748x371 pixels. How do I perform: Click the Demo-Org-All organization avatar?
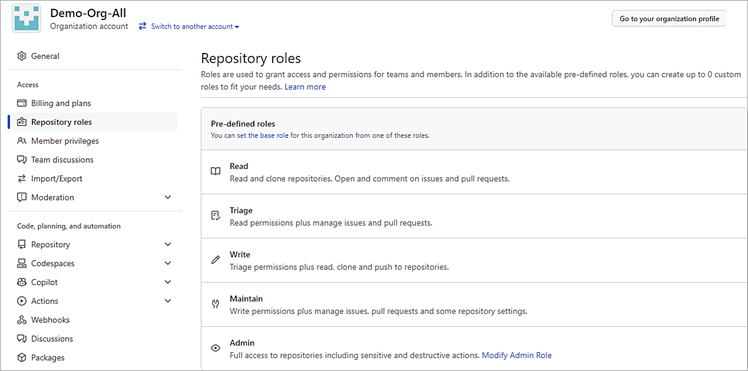click(26, 18)
